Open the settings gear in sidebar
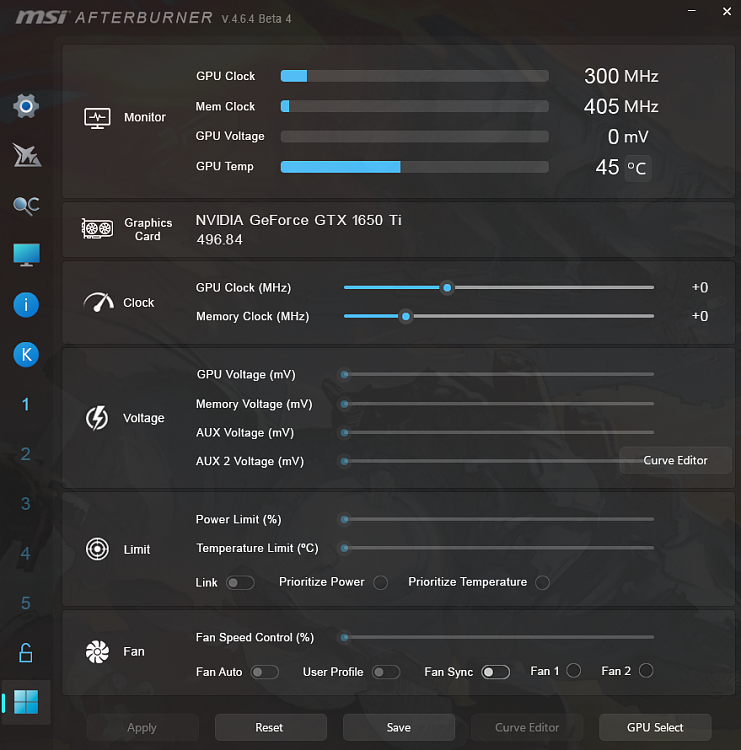The height and width of the screenshot is (750, 741). (x=26, y=106)
